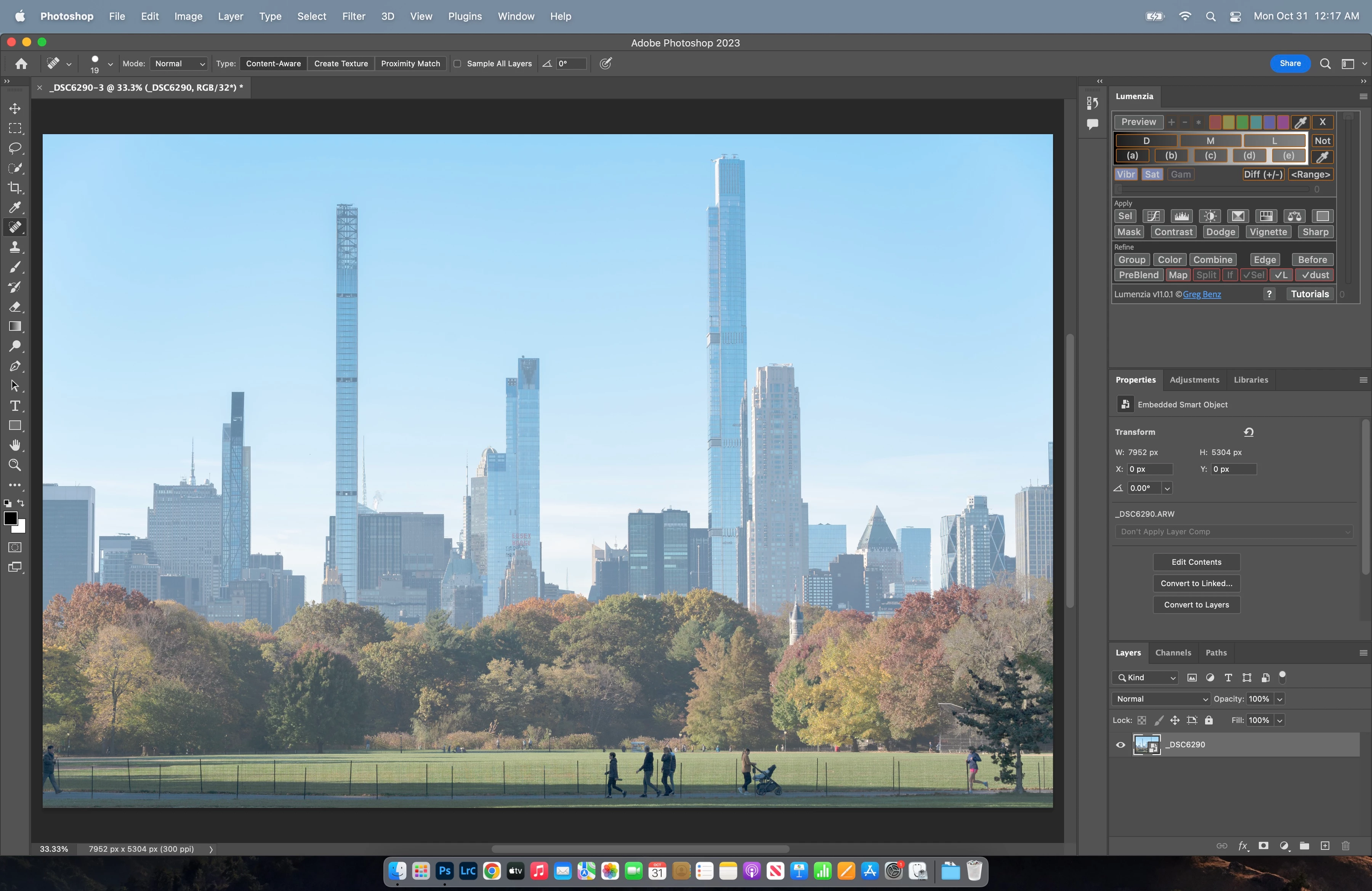The height and width of the screenshot is (891, 1372).
Task: Hide the _DSC6290 layer visibility
Action: point(1121,745)
